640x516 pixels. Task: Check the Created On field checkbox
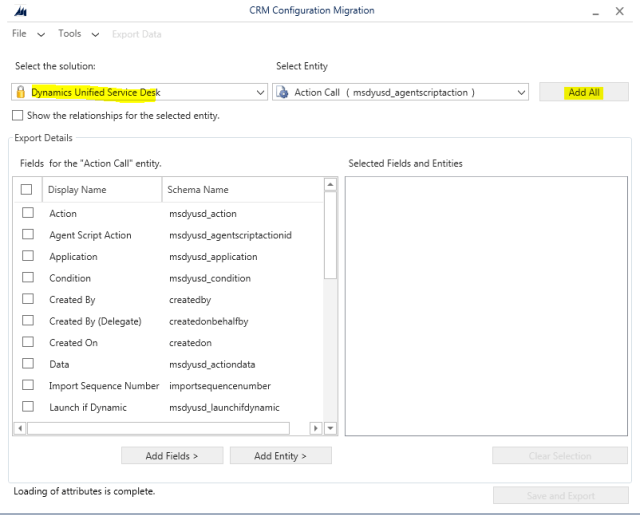tap(28, 342)
